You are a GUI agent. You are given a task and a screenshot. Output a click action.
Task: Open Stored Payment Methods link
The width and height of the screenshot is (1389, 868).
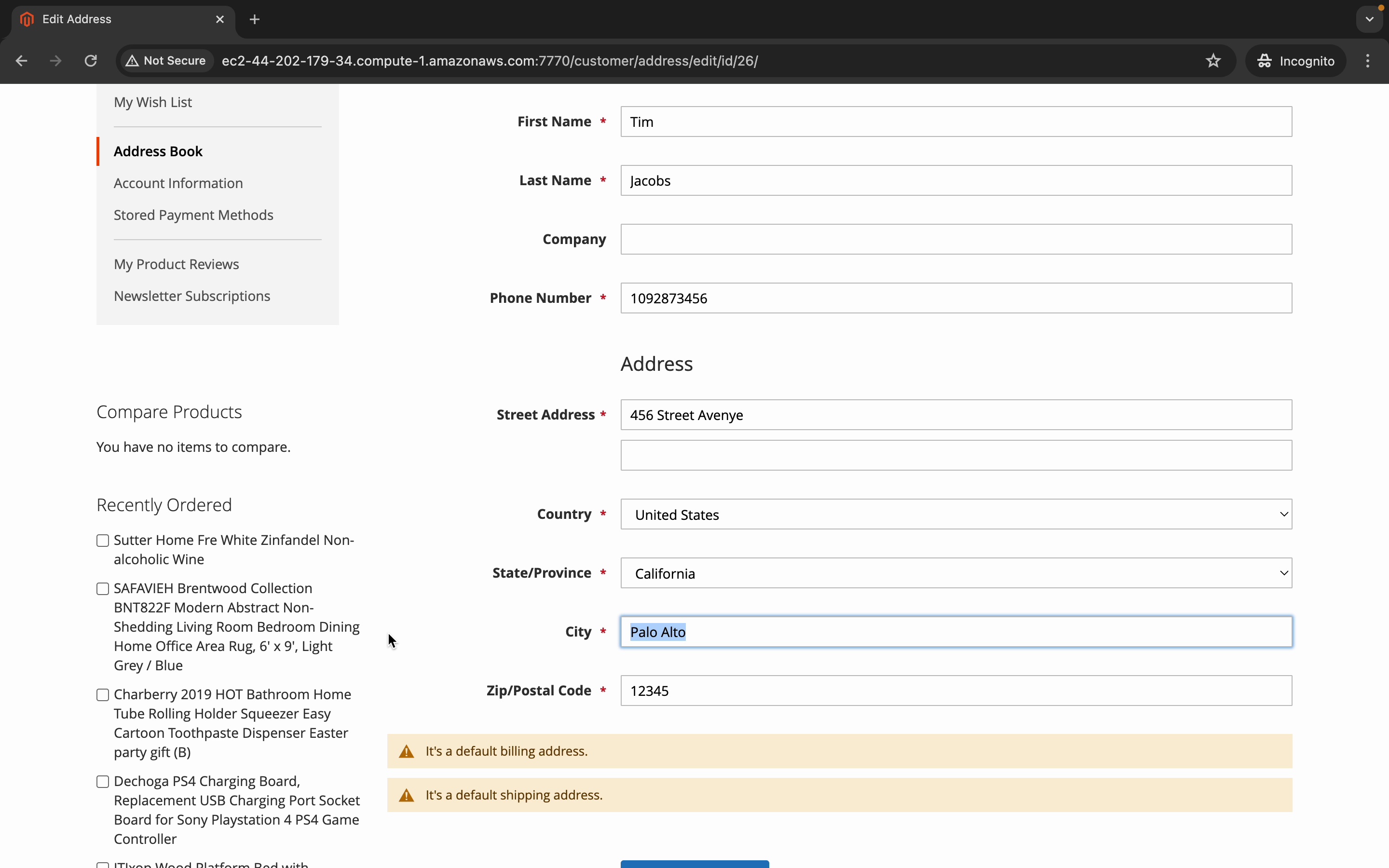[193, 215]
